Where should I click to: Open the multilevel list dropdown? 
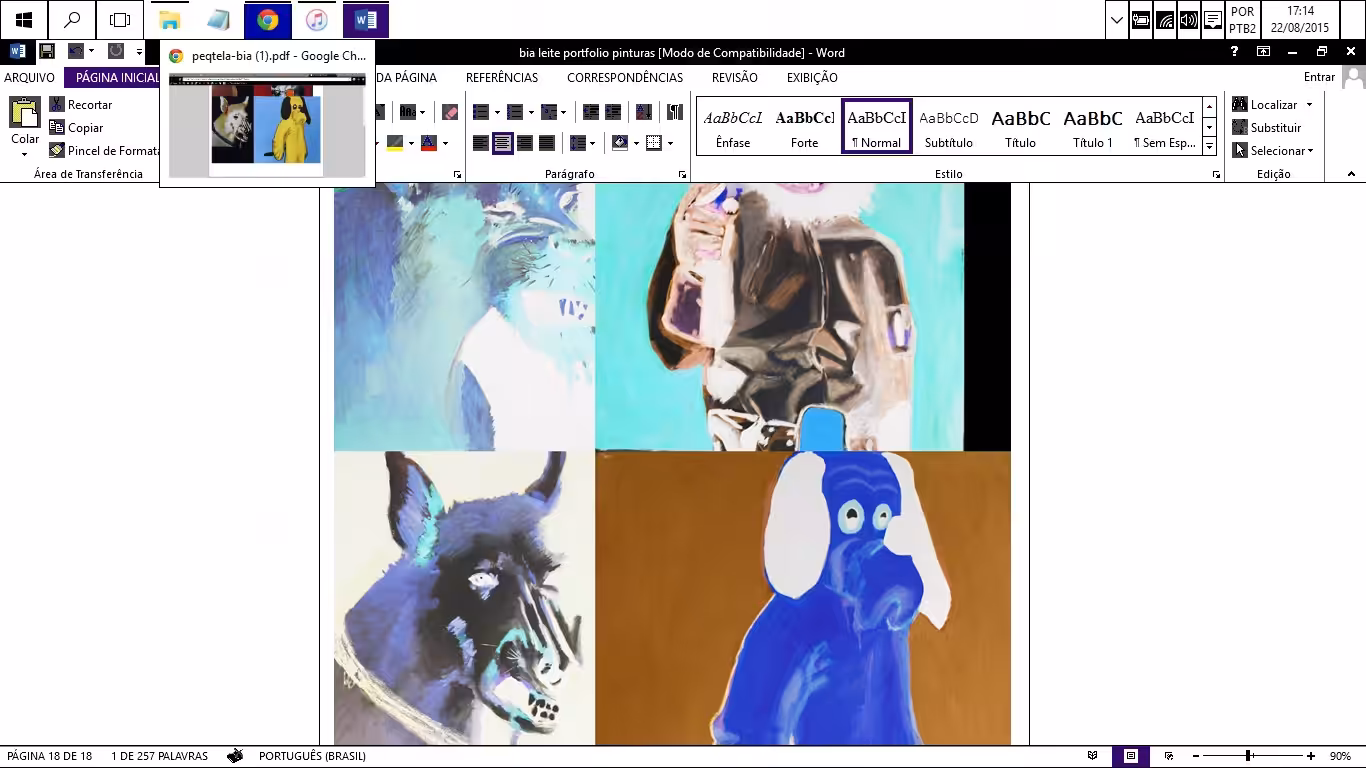pyautogui.click(x=564, y=112)
